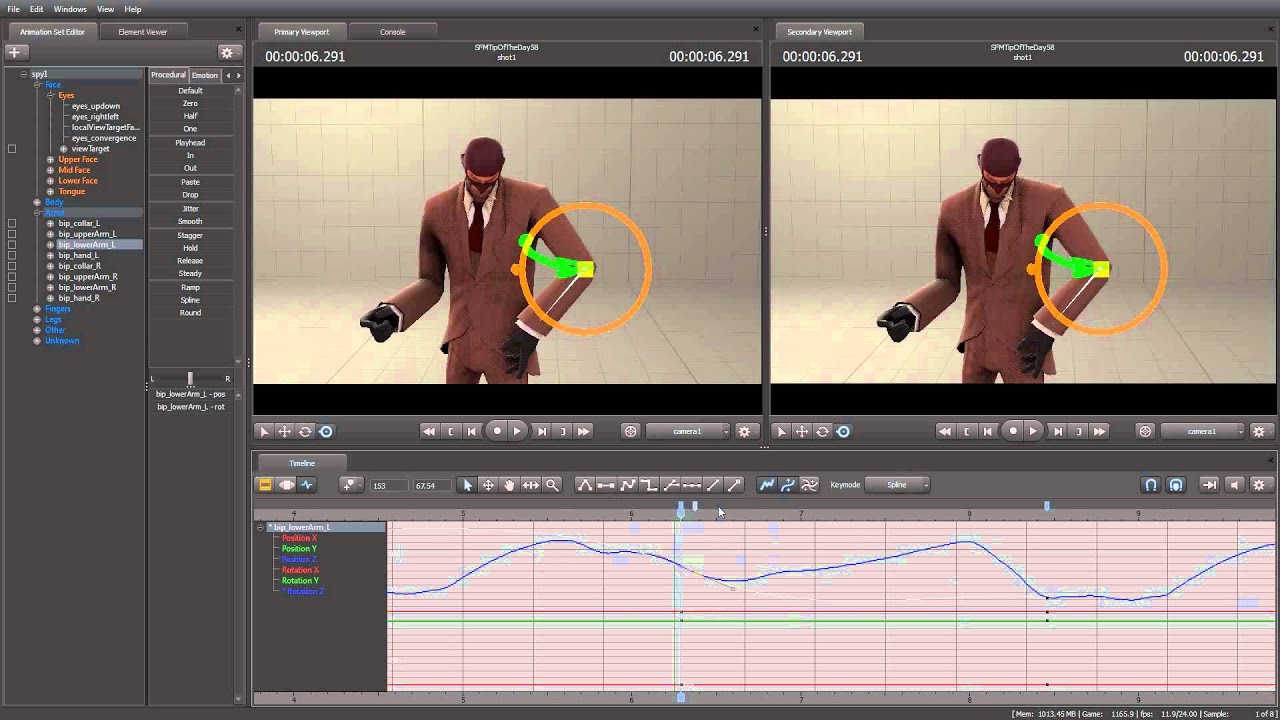Toggle checkbox beside bip_lowerArm_R
This screenshot has height=720, width=1280.
click(x=12, y=287)
